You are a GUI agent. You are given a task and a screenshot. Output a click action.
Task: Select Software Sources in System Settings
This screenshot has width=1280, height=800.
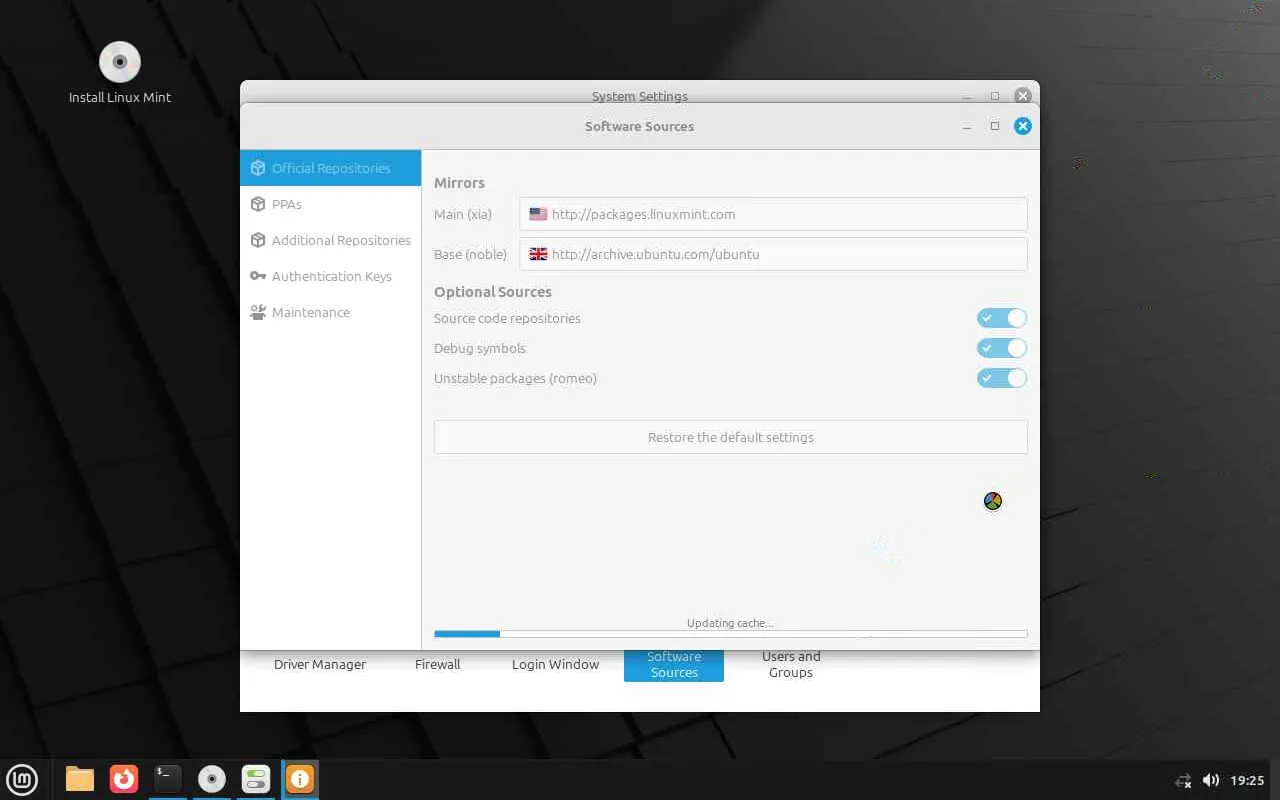click(x=674, y=665)
